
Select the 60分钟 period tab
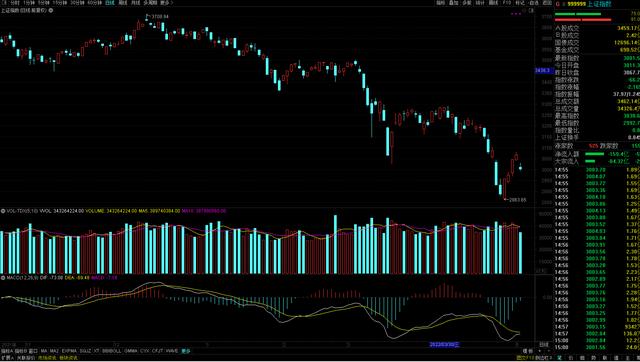[x=94, y=3]
